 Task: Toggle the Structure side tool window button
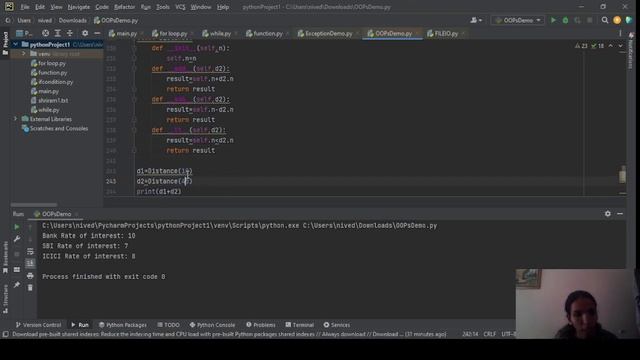5,299
